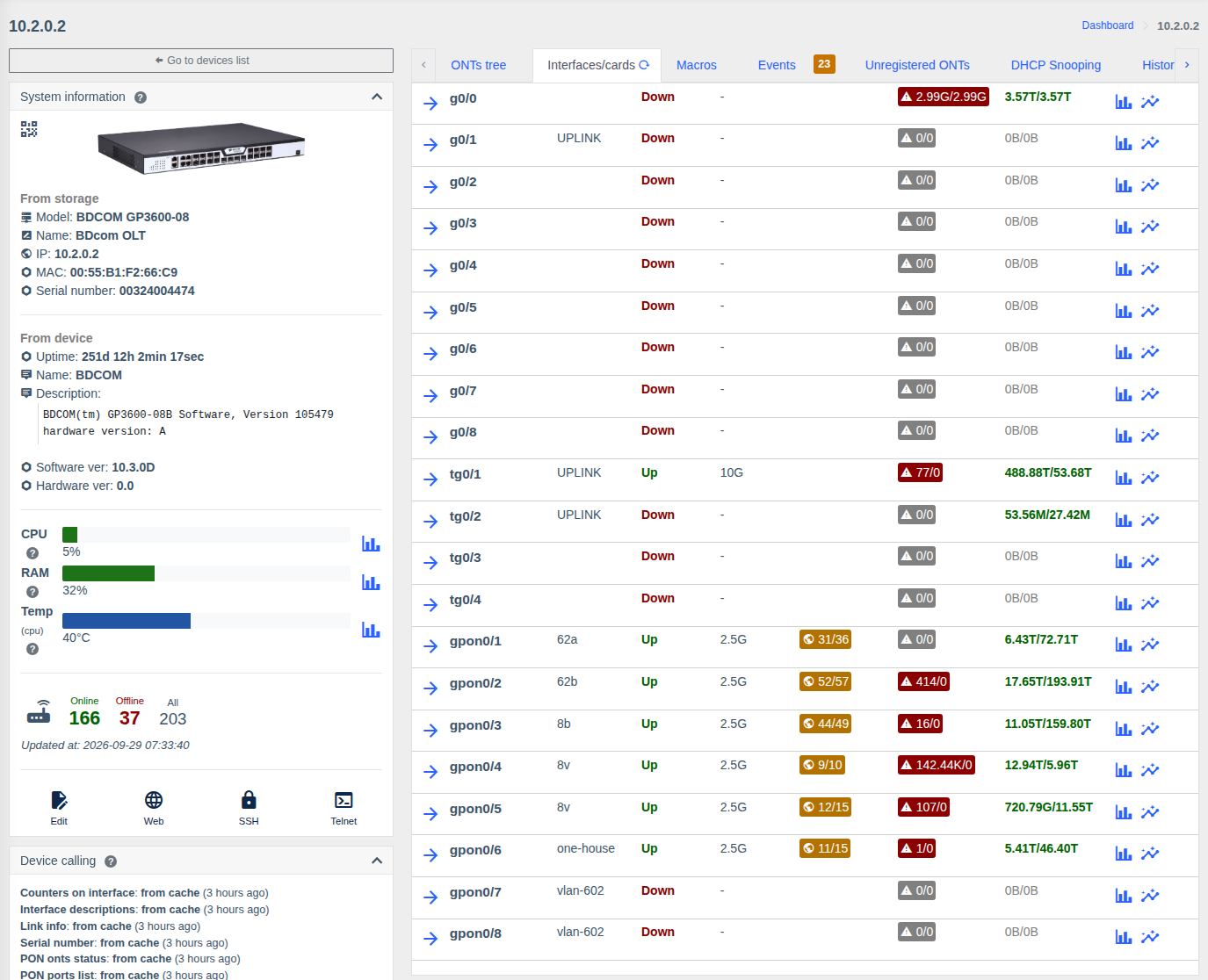Click the Offline count 37
The image size is (1208, 980).
130,718
